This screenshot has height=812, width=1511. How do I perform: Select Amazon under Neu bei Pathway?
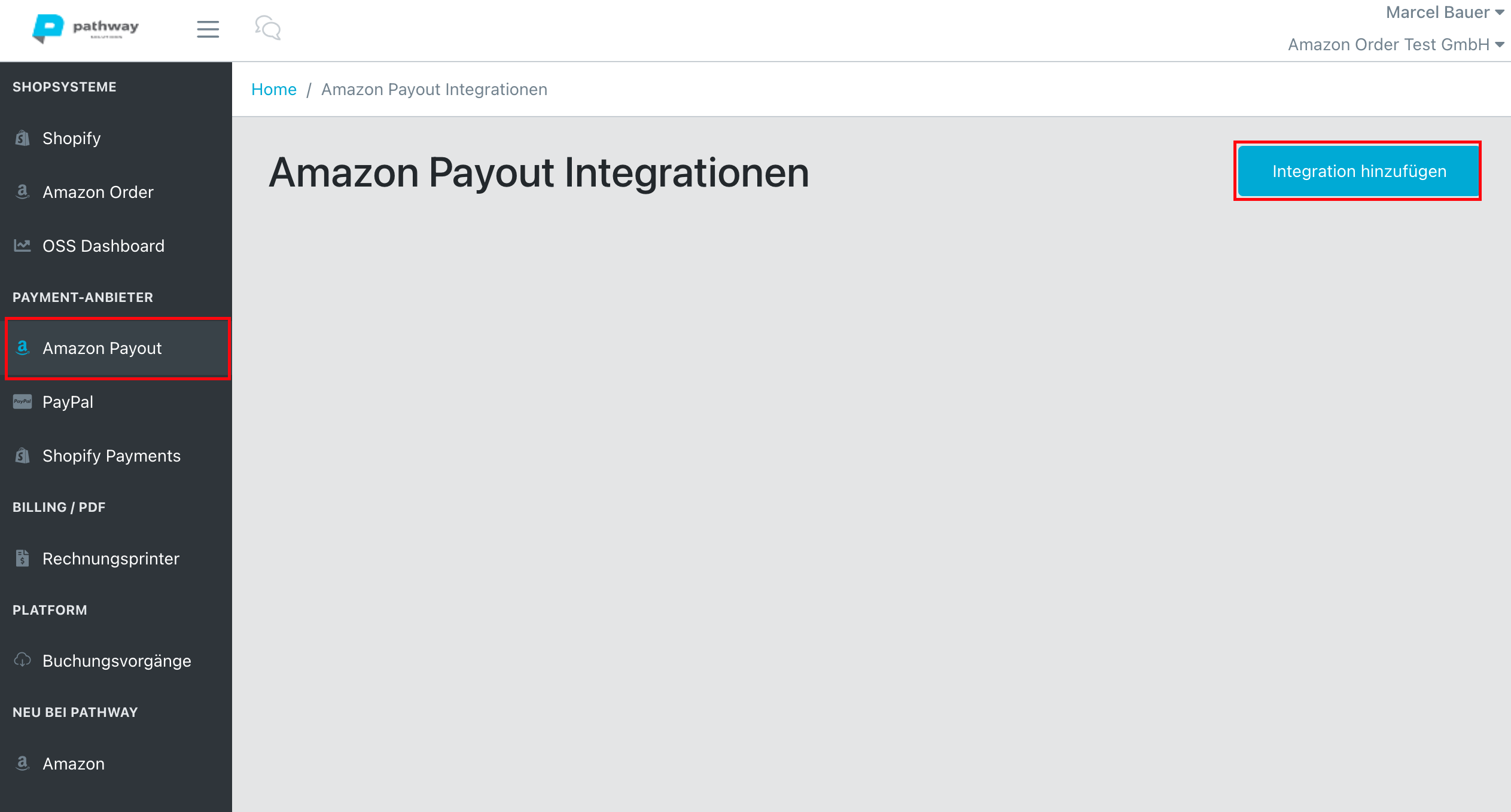72,764
